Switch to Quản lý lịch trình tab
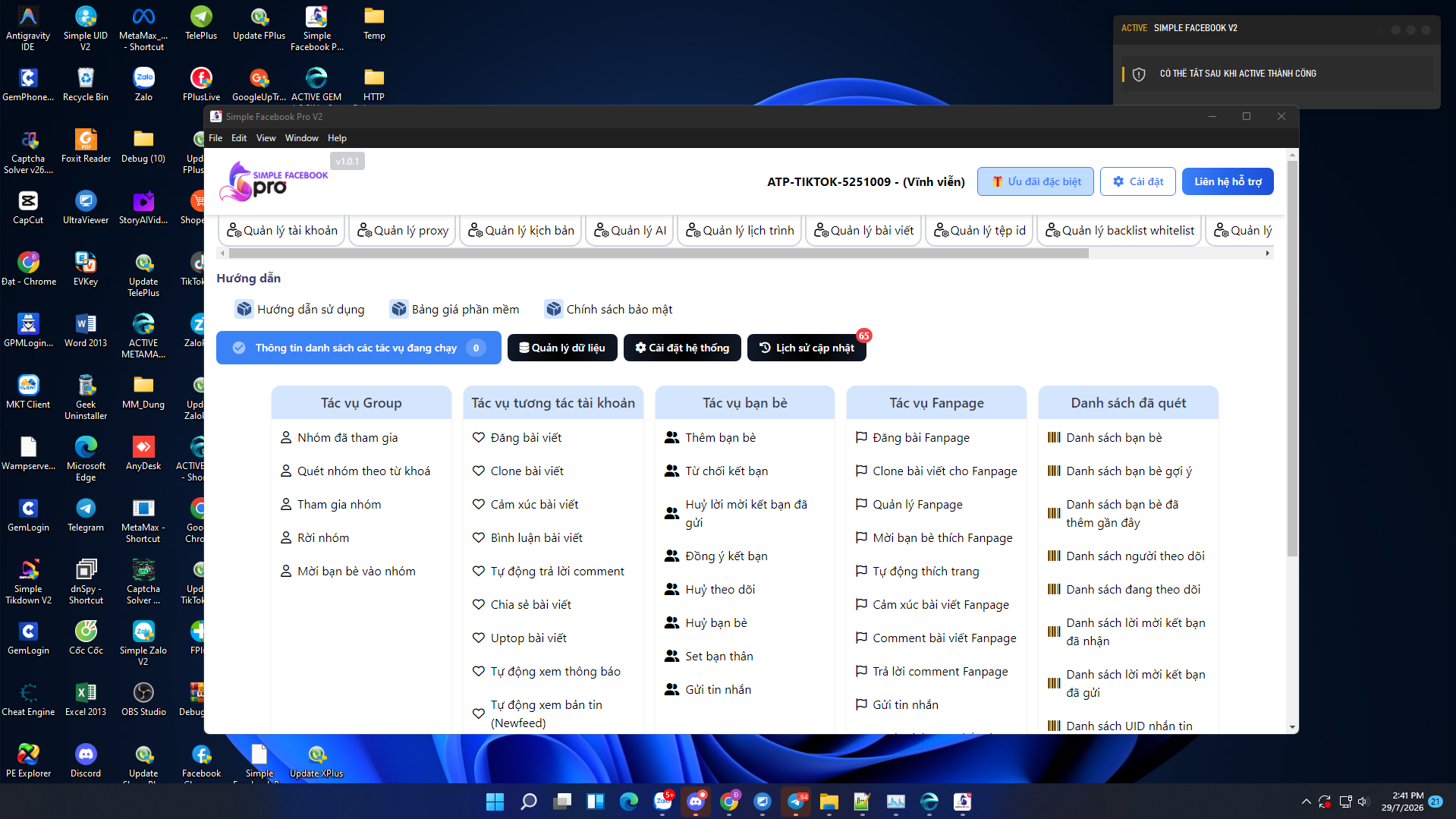This screenshot has height=819, width=1456. (740, 231)
